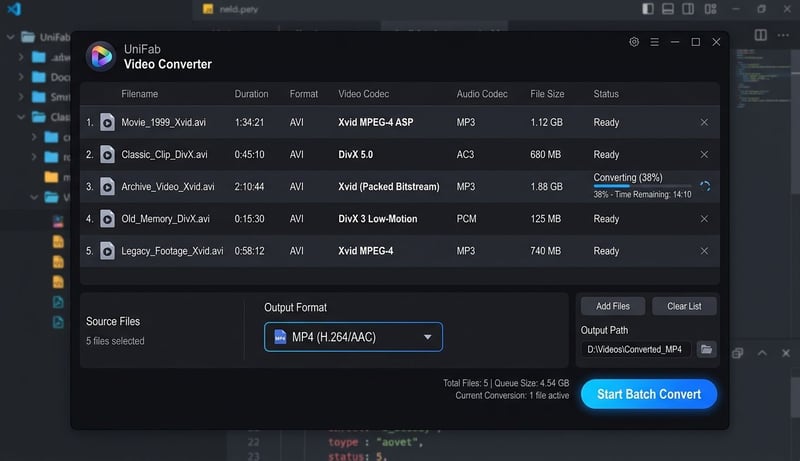Screen dimensions: 800x461
Task: Click the UniFab Video Converter logo
Action: [x=101, y=56]
